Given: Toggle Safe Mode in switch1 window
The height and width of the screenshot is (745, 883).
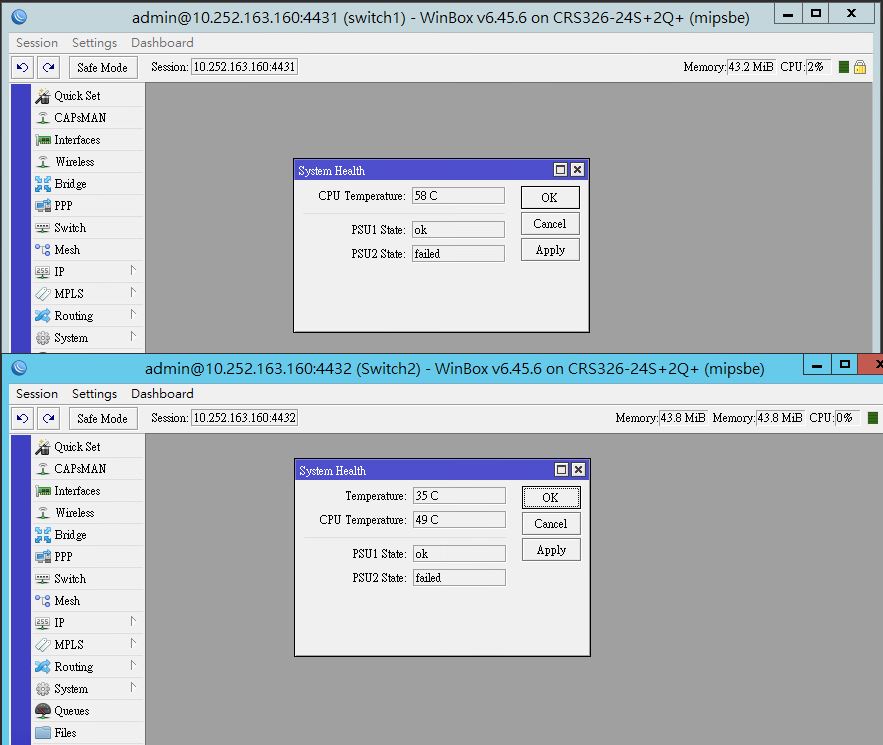Looking at the screenshot, I should tap(102, 68).
